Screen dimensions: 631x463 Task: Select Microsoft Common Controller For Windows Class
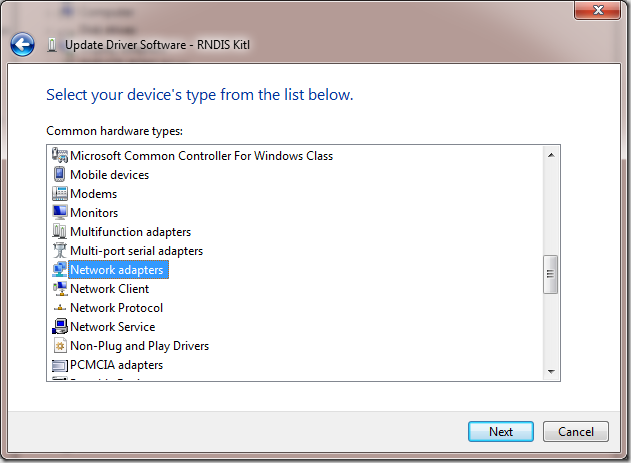coord(201,156)
